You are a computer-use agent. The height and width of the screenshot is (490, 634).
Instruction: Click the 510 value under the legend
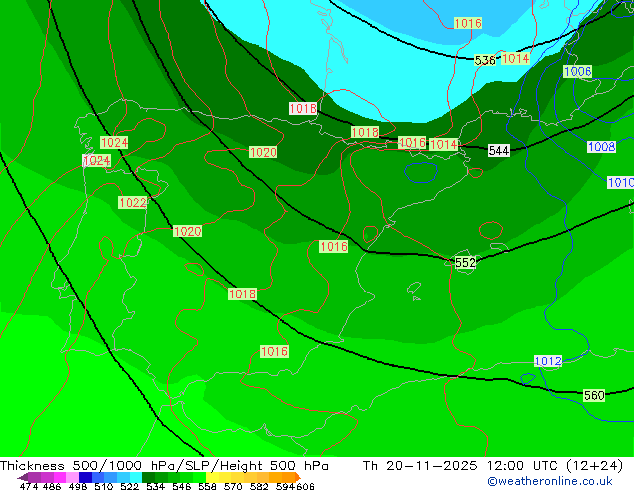[104, 486]
